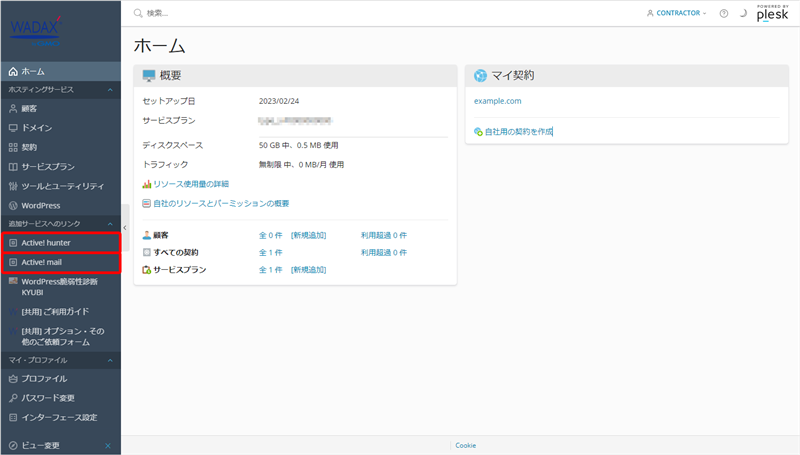Collapse the sidebar using the edge handle
Image resolution: width=800 pixels, height=455 pixels.
tap(124, 228)
